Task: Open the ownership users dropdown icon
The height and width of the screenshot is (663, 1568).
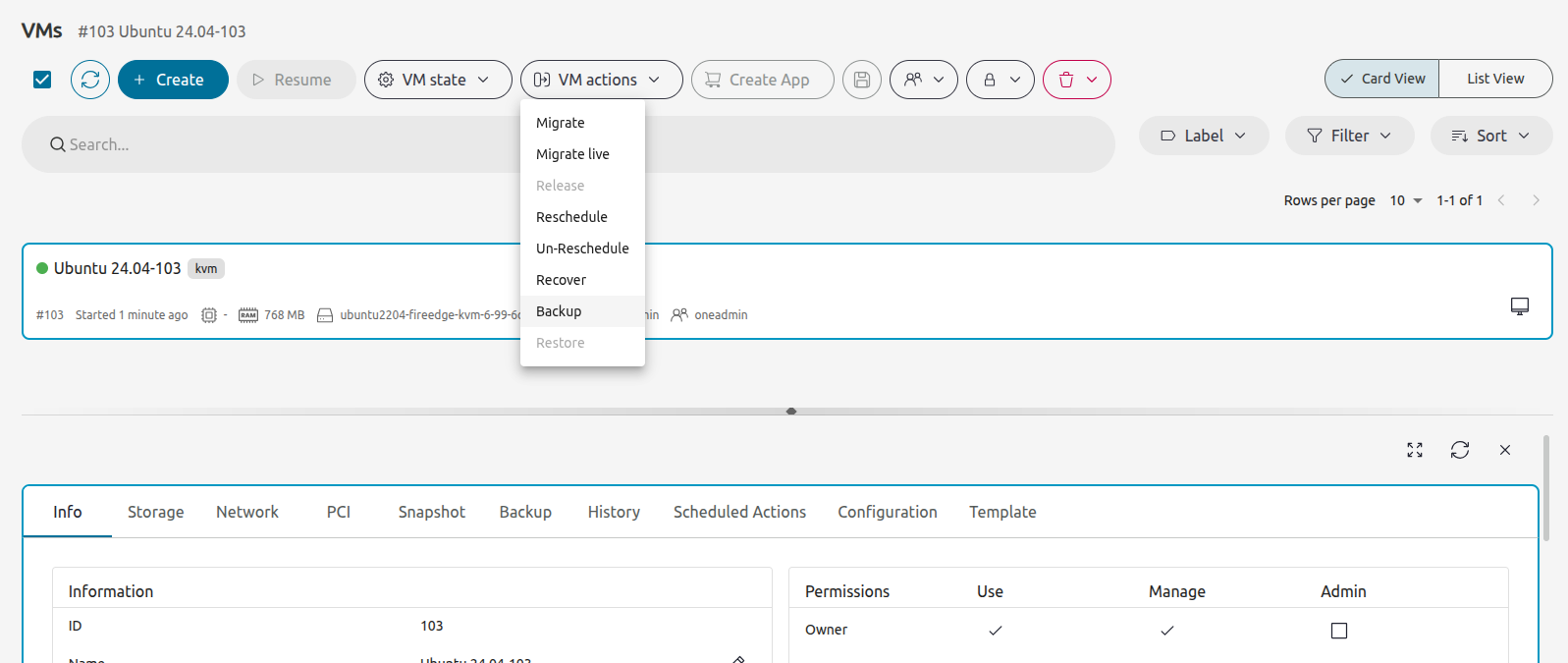Action: [924, 80]
